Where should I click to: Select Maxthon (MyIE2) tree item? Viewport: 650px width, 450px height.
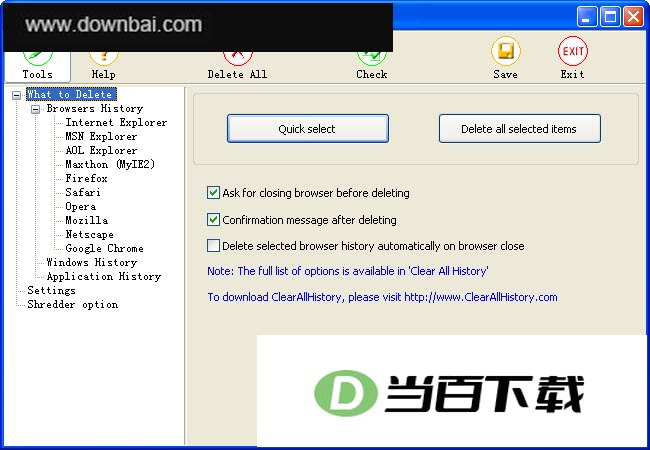[110, 165]
